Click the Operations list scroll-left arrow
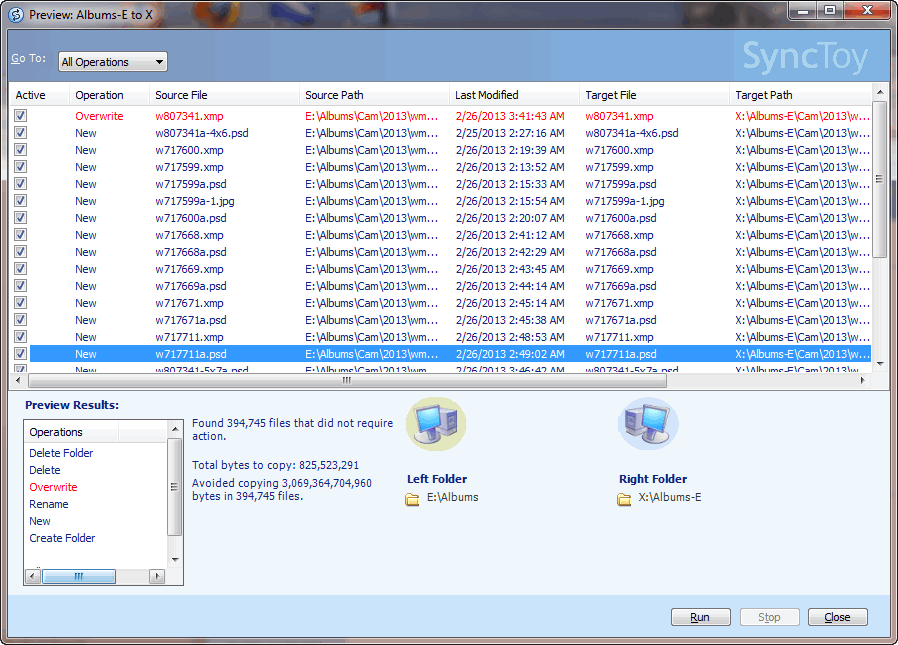Screen dimensions: 898x645 [33, 576]
